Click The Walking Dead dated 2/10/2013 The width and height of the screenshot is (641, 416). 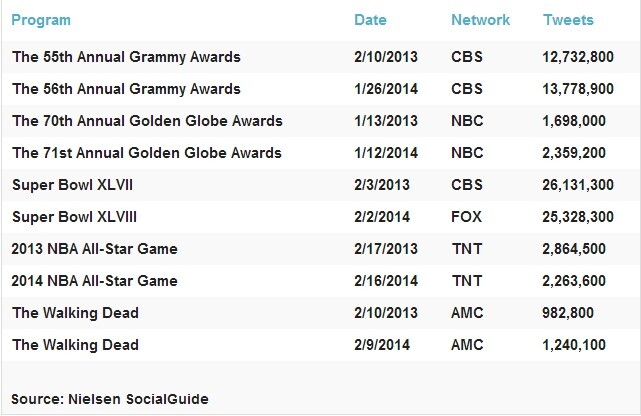(75, 313)
